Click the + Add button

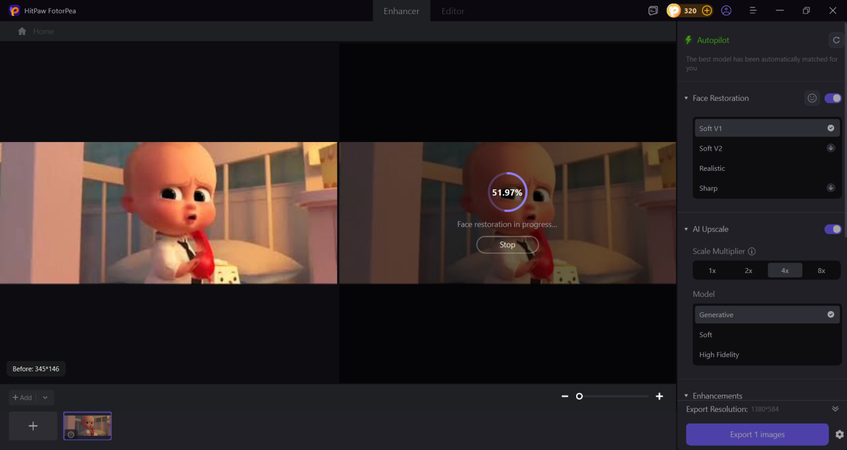(23, 398)
